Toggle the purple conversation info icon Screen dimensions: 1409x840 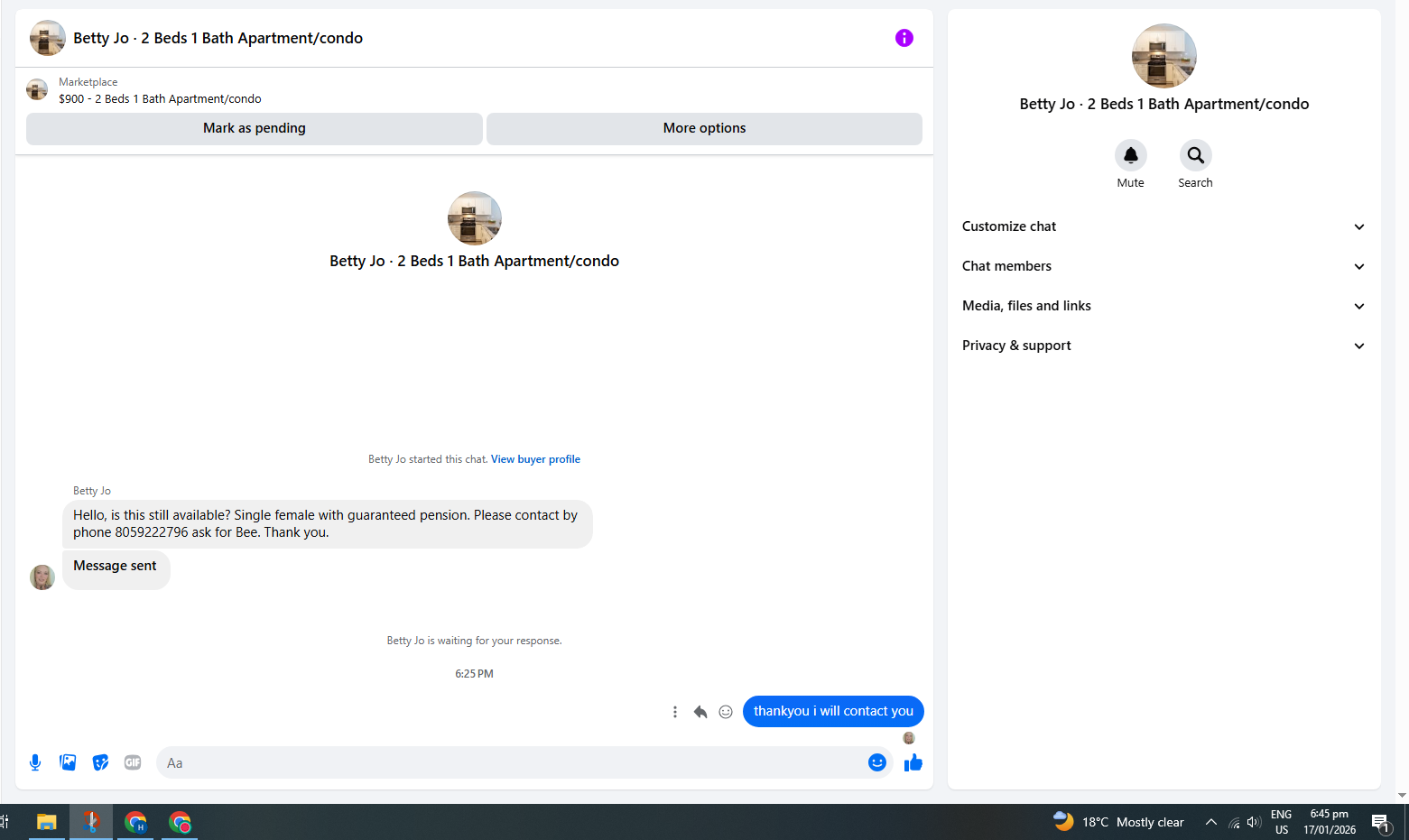click(904, 38)
